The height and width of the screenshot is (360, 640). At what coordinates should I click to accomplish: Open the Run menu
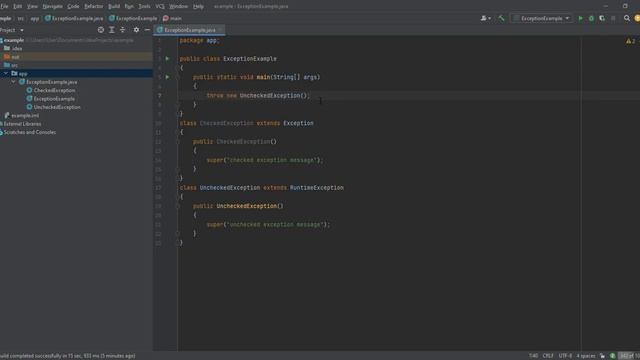(x=129, y=7)
